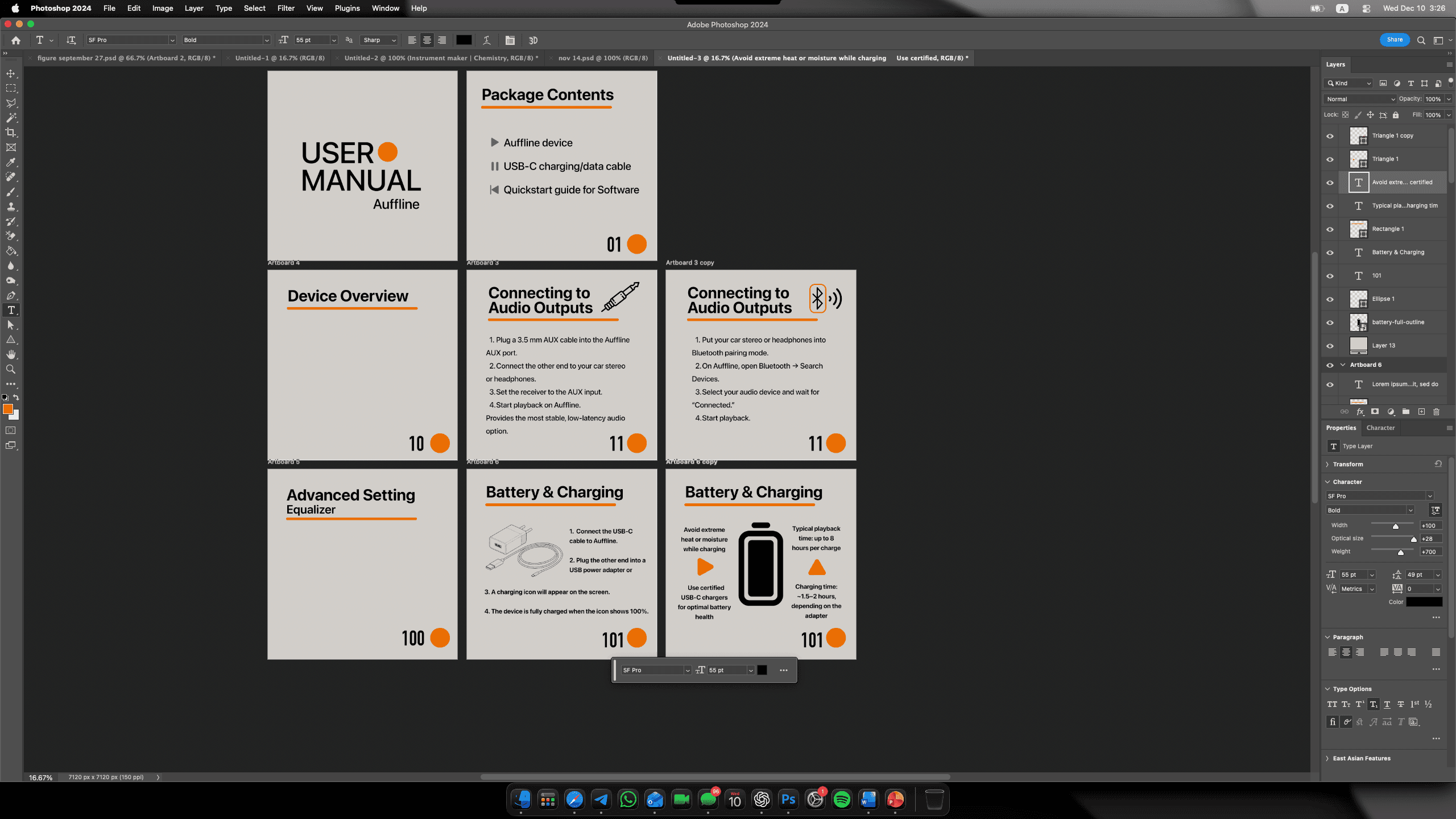Viewport: 1456px width, 819px height.
Task: Select the Eyedropper tool
Action: (x=11, y=163)
